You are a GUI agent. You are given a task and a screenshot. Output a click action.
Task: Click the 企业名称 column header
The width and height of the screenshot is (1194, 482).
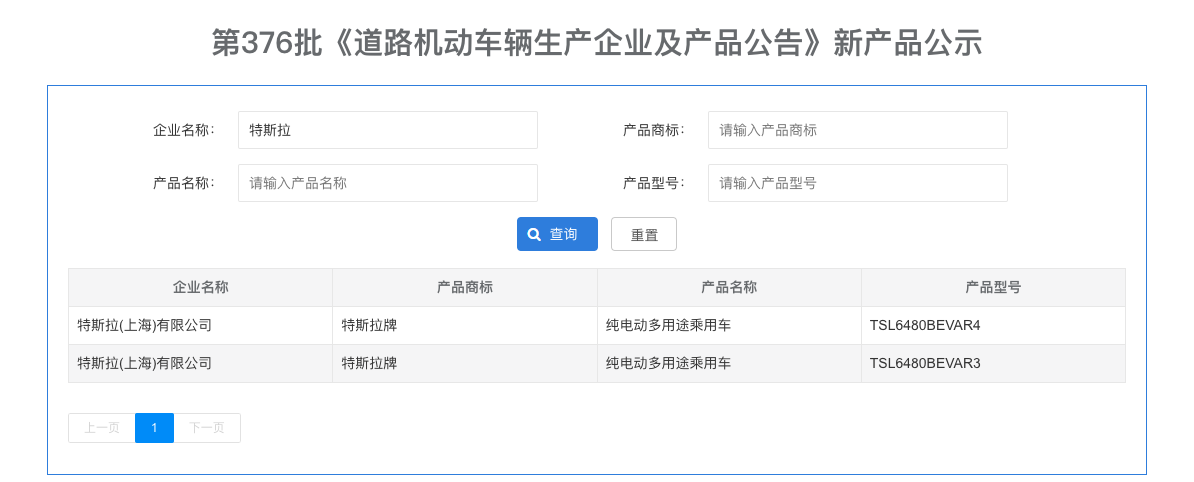[200, 288]
